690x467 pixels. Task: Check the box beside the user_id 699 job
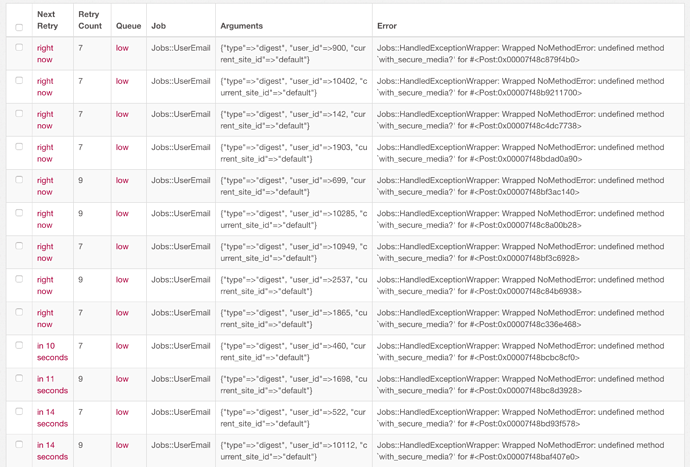19,180
